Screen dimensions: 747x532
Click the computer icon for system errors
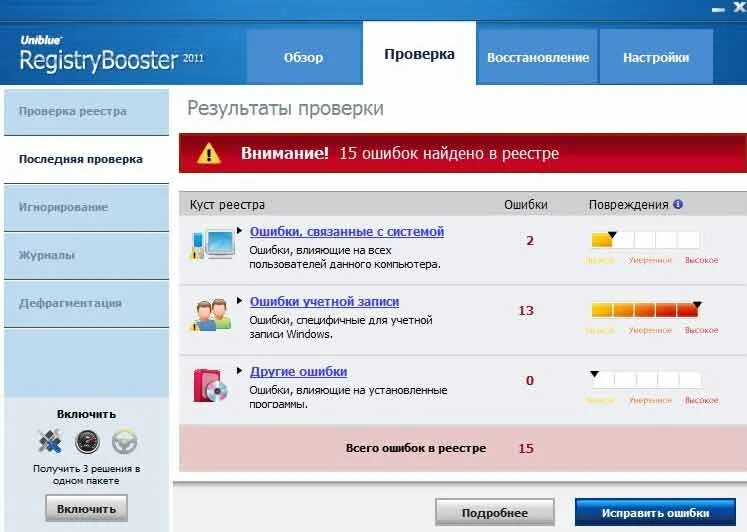click(x=213, y=245)
